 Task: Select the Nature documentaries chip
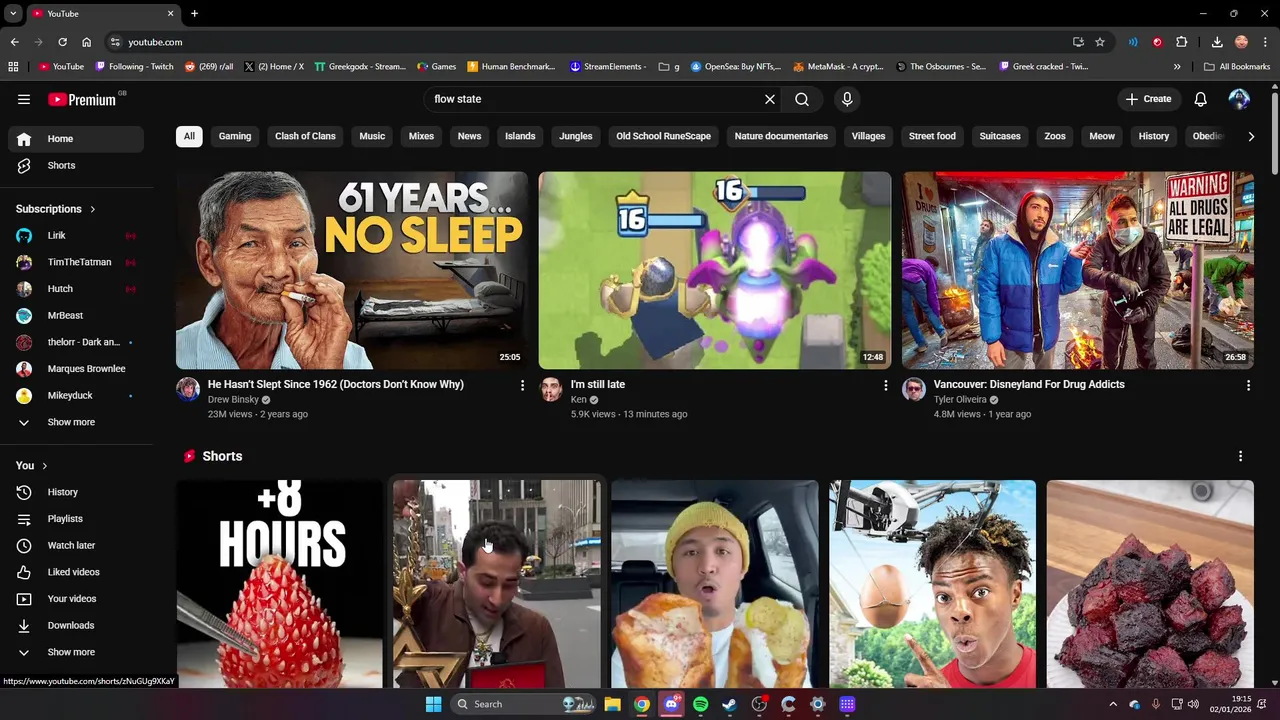tap(781, 136)
